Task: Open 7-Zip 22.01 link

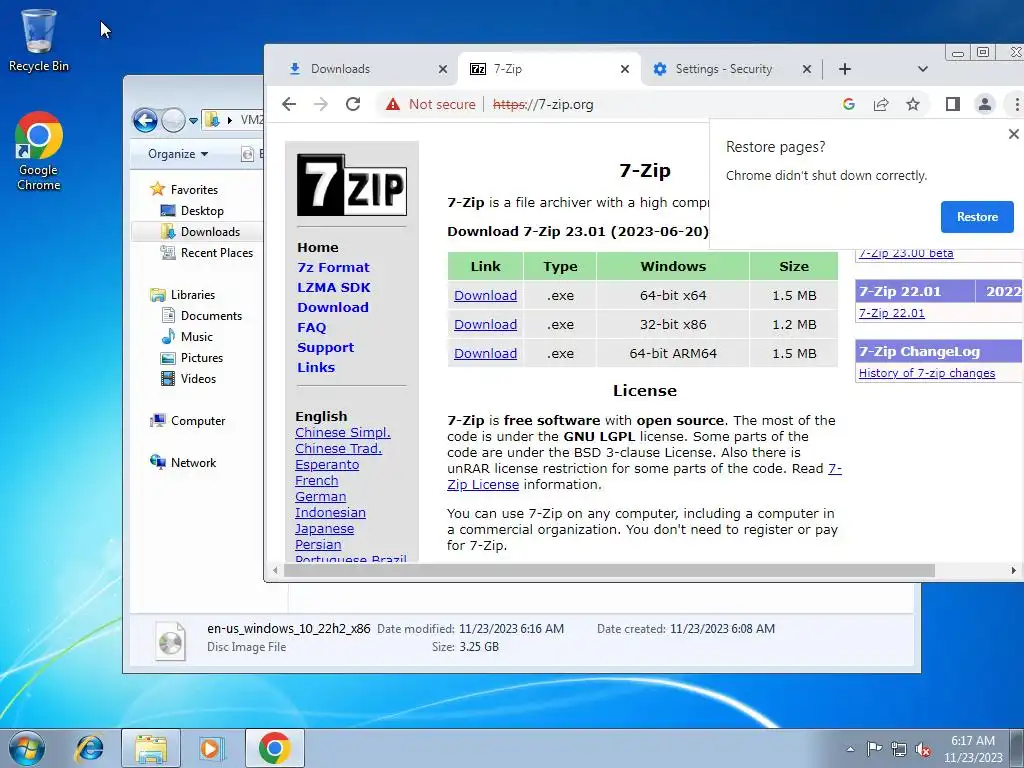Action: (891, 313)
